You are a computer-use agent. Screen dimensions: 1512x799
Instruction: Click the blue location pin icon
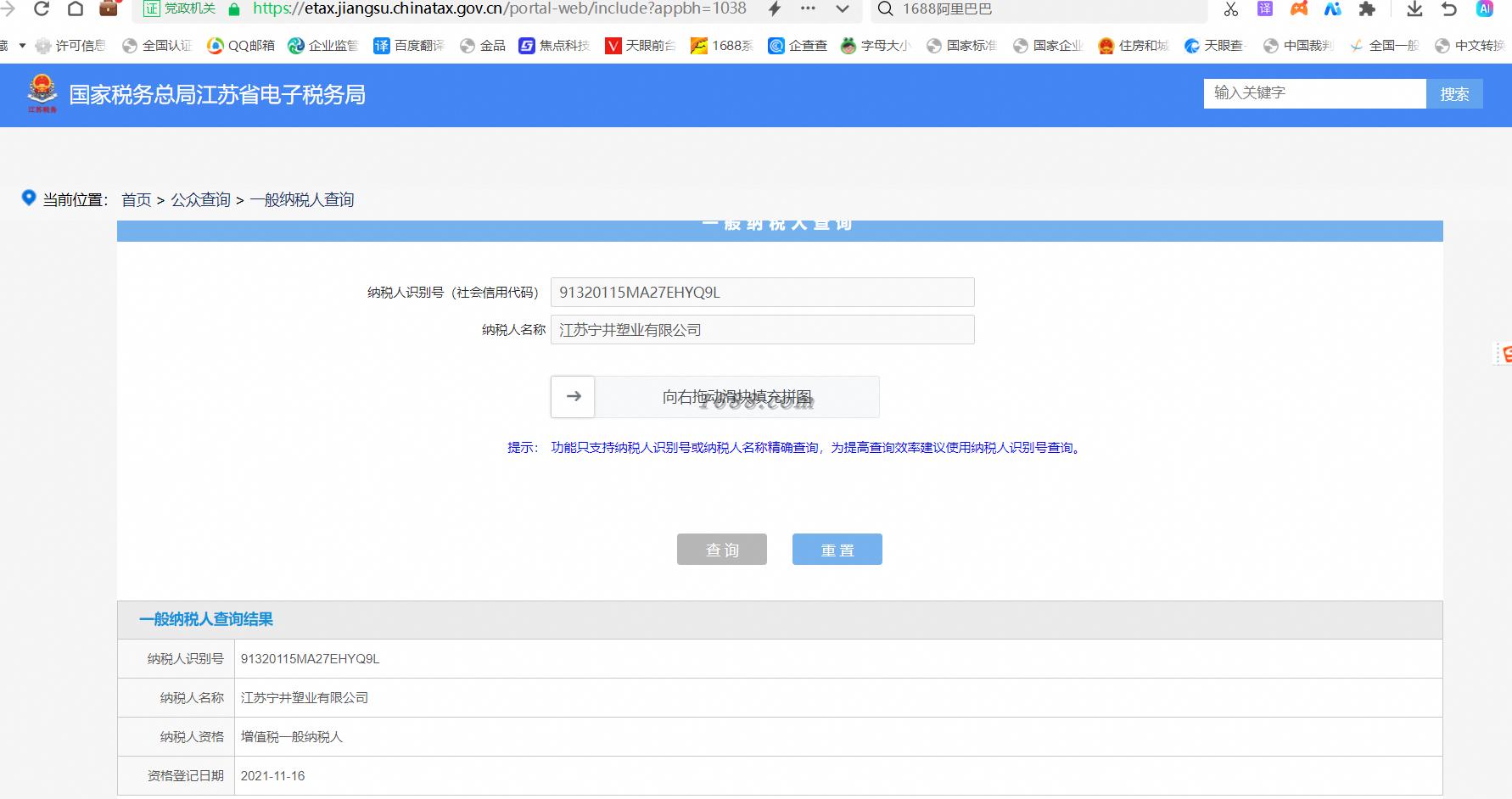29,198
